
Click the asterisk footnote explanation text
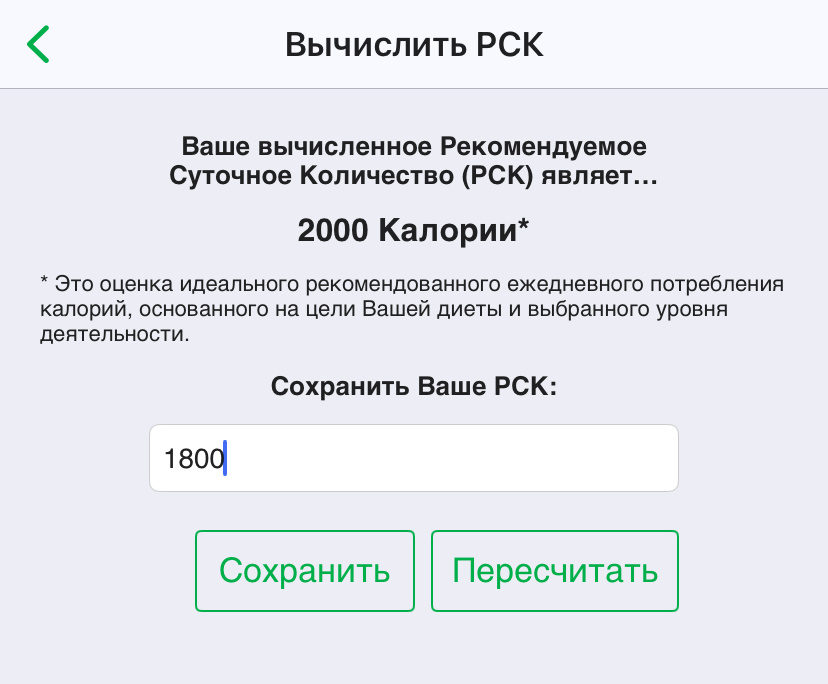pyautogui.click(x=413, y=305)
